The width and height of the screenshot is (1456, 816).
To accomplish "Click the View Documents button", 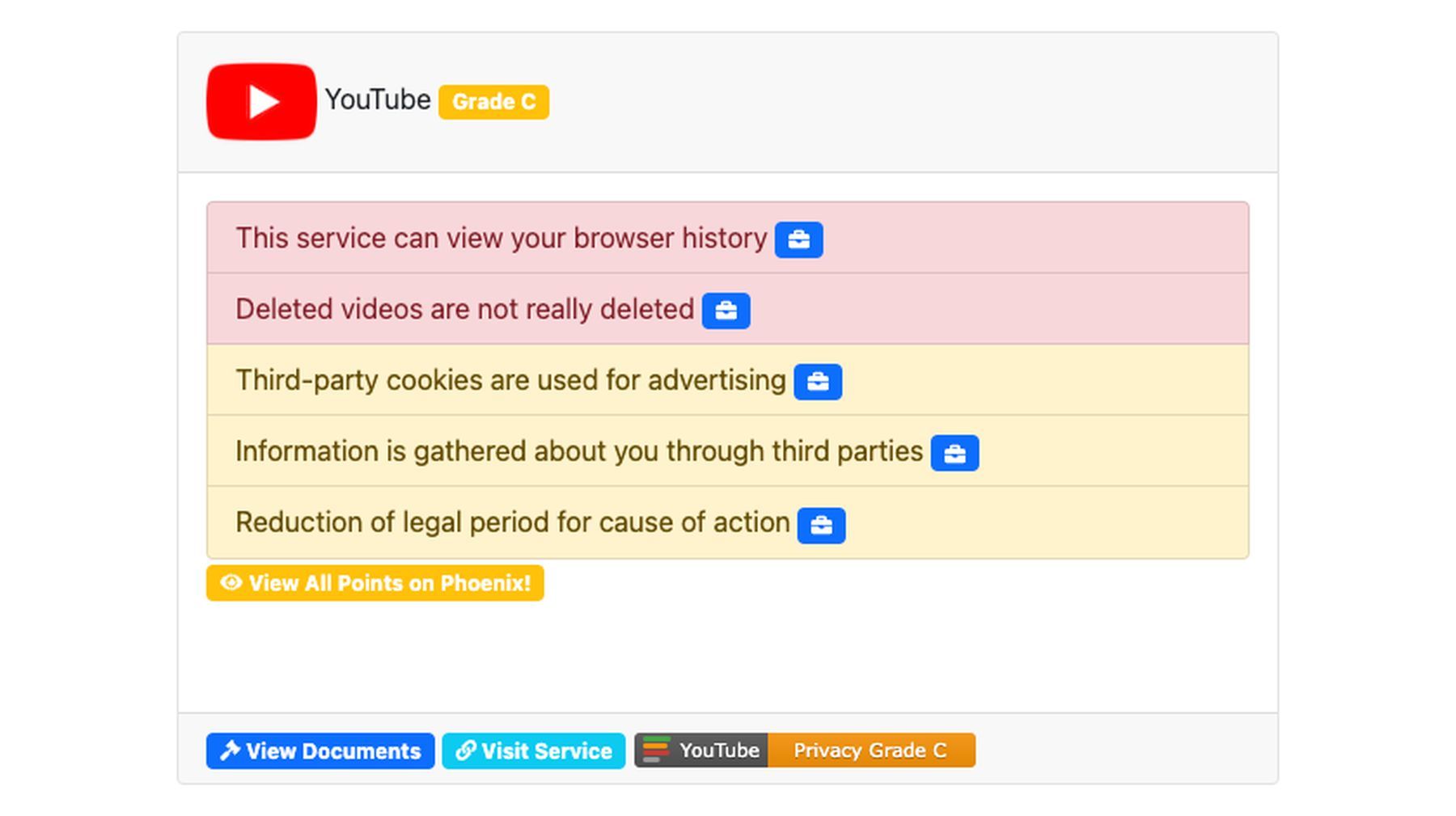I will tap(320, 750).
